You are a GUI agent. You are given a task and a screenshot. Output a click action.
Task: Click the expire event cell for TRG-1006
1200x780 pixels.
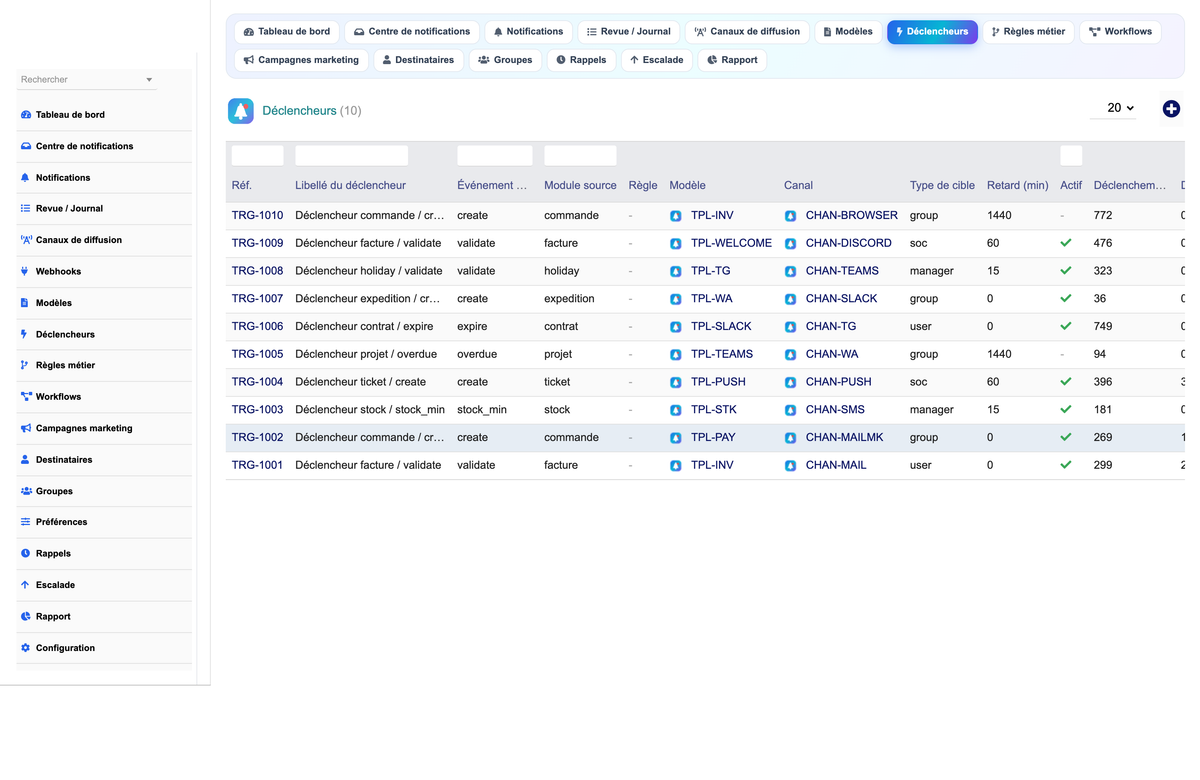471,326
